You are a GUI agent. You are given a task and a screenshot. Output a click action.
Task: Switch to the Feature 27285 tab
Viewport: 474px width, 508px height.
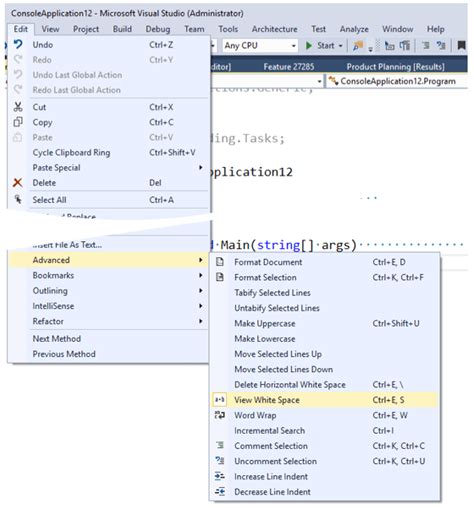(x=289, y=67)
